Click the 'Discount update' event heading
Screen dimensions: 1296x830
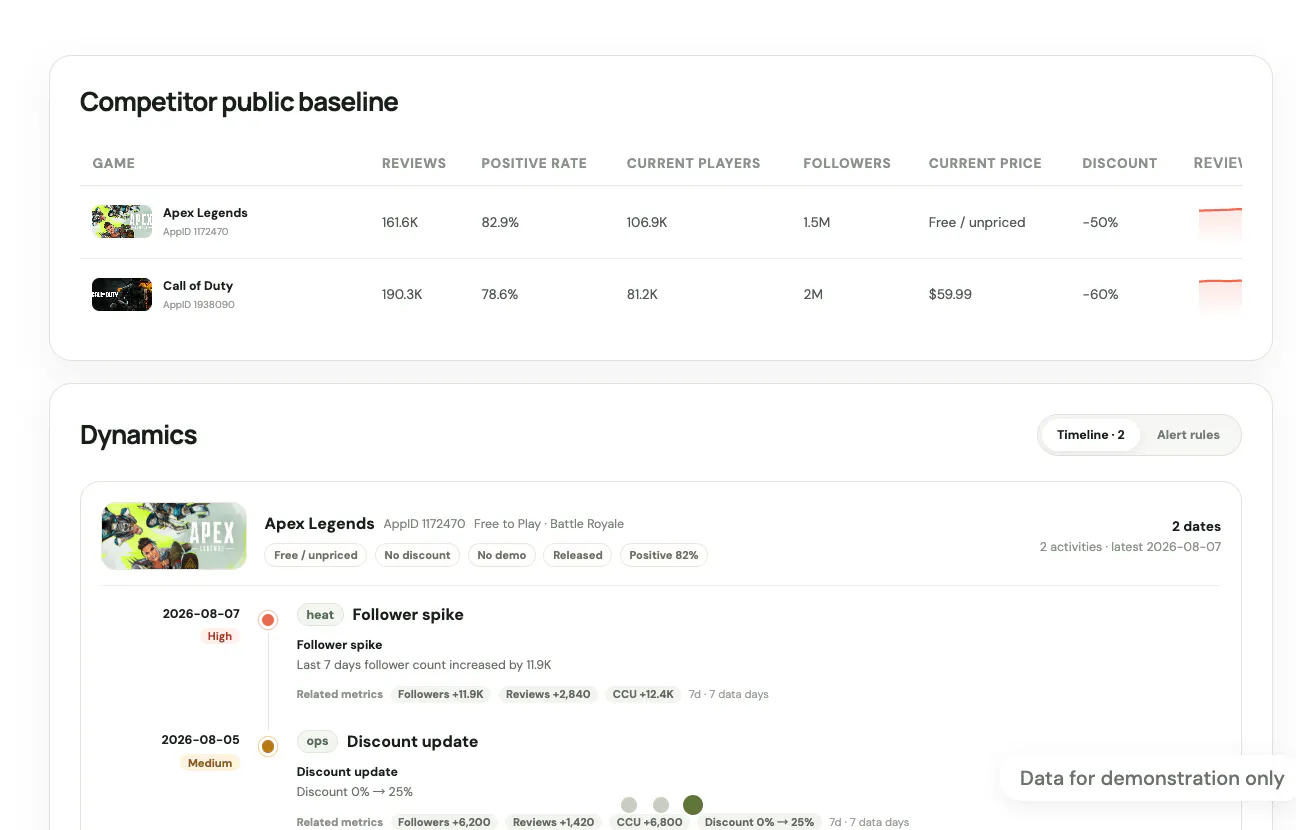tap(412, 742)
